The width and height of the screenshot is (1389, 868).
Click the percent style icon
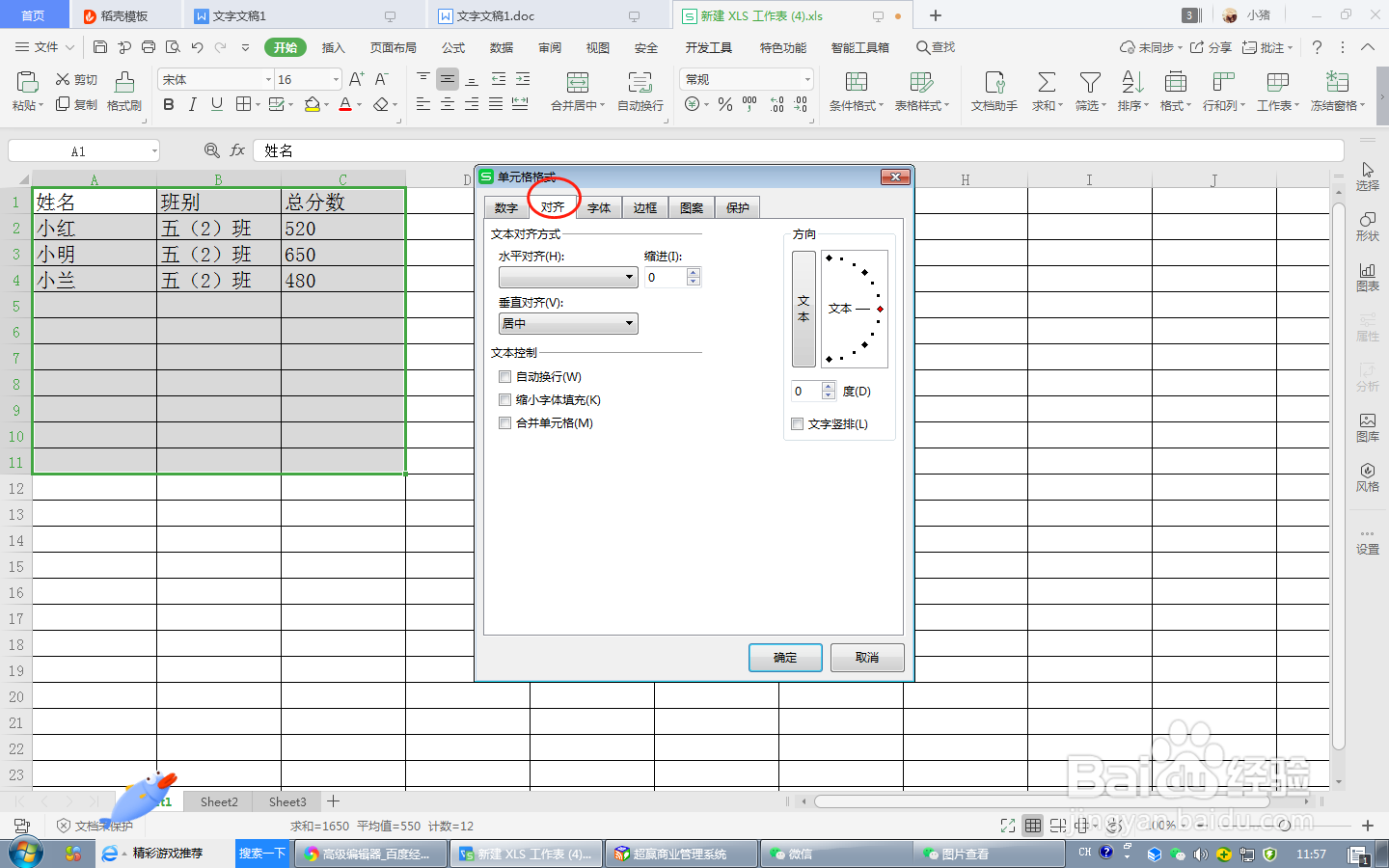pyautogui.click(x=725, y=104)
